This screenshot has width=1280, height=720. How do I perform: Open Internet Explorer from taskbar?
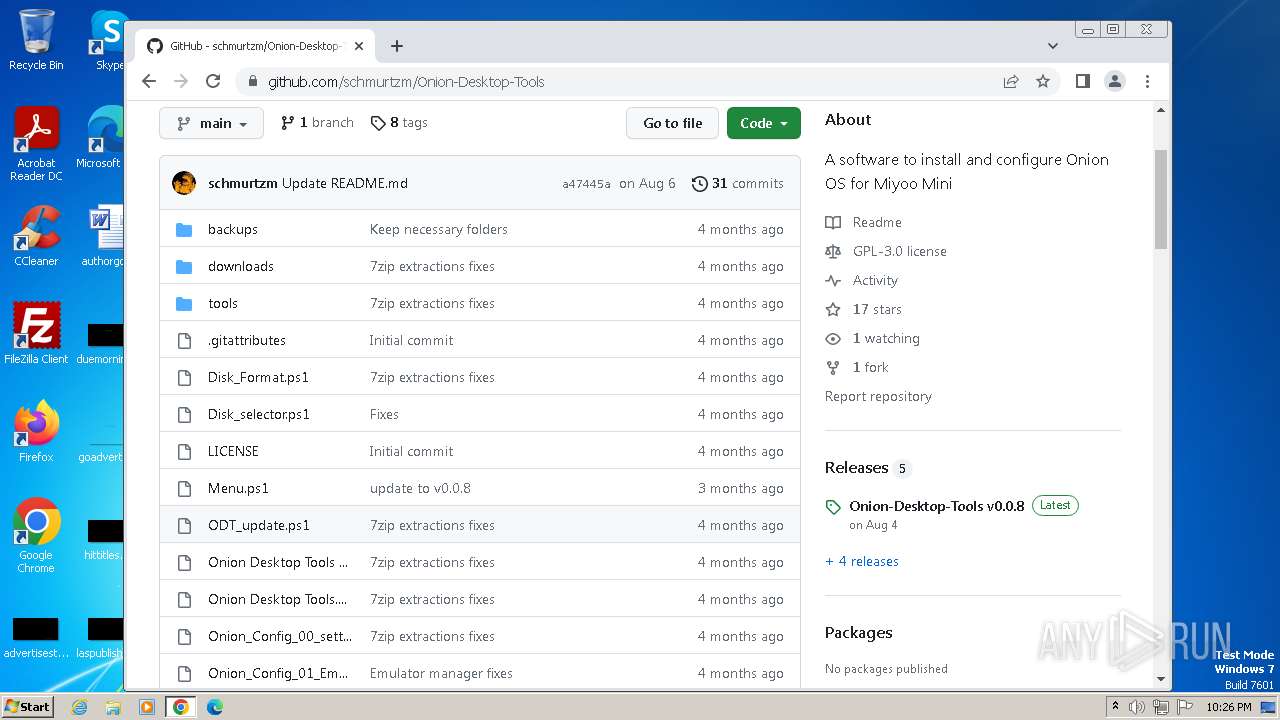[x=79, y=707]
